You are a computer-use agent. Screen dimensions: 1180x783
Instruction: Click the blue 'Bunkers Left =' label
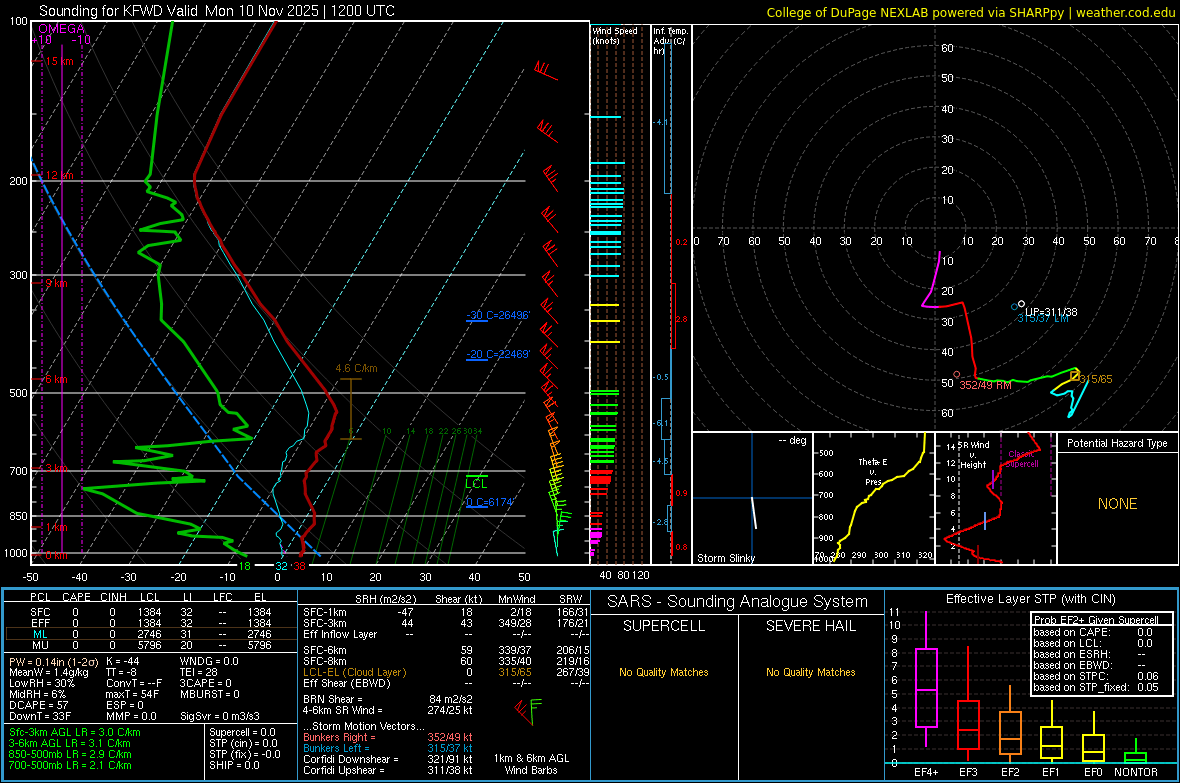(x=336, y=748)
